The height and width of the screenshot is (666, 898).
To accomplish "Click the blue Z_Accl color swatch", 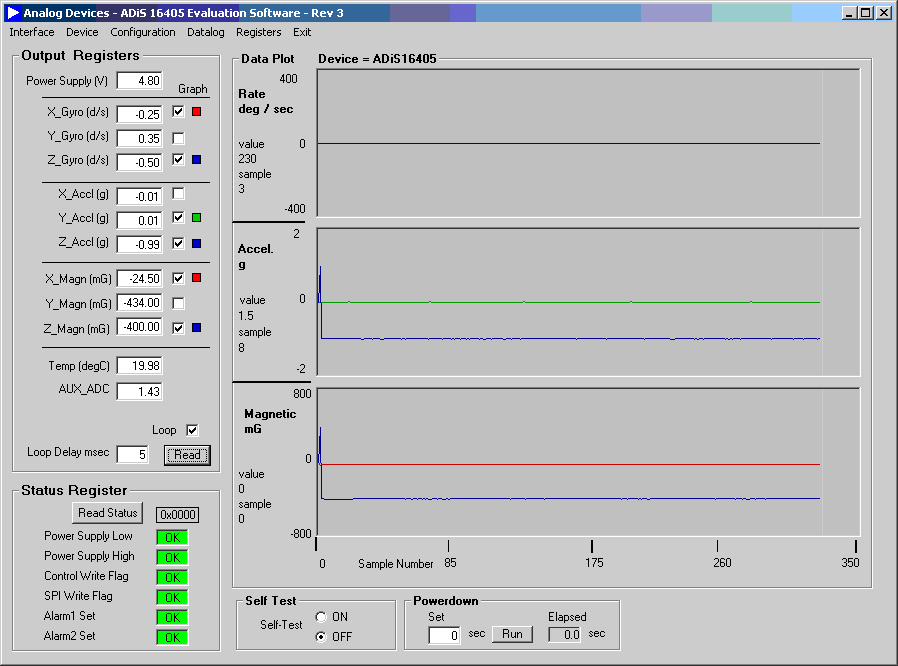I will [196, 243].
